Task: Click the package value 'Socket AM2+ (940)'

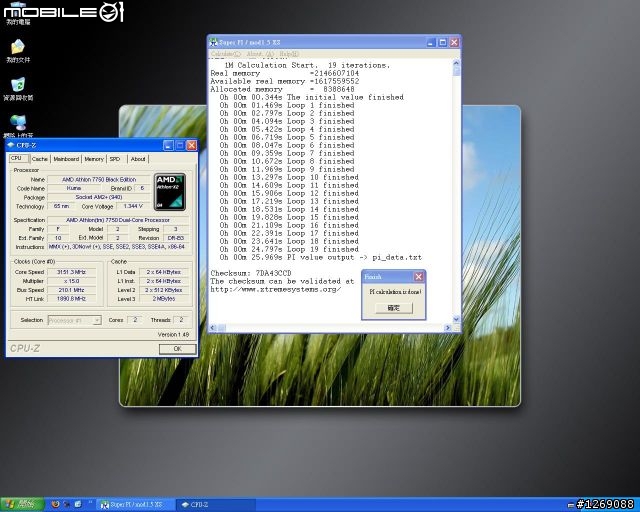Action: (99, 197)
